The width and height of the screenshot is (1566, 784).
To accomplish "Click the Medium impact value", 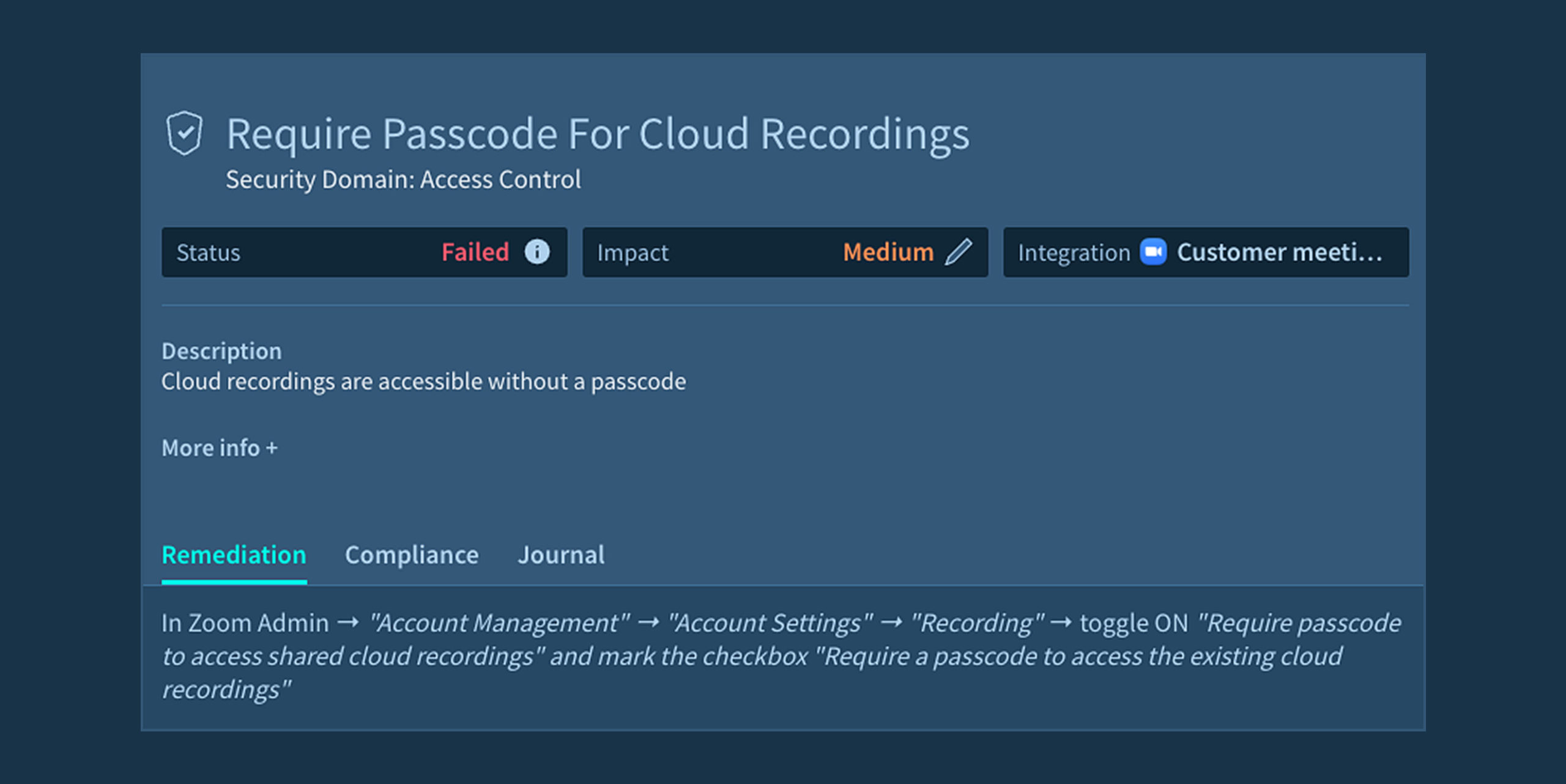I will [888, 252].
